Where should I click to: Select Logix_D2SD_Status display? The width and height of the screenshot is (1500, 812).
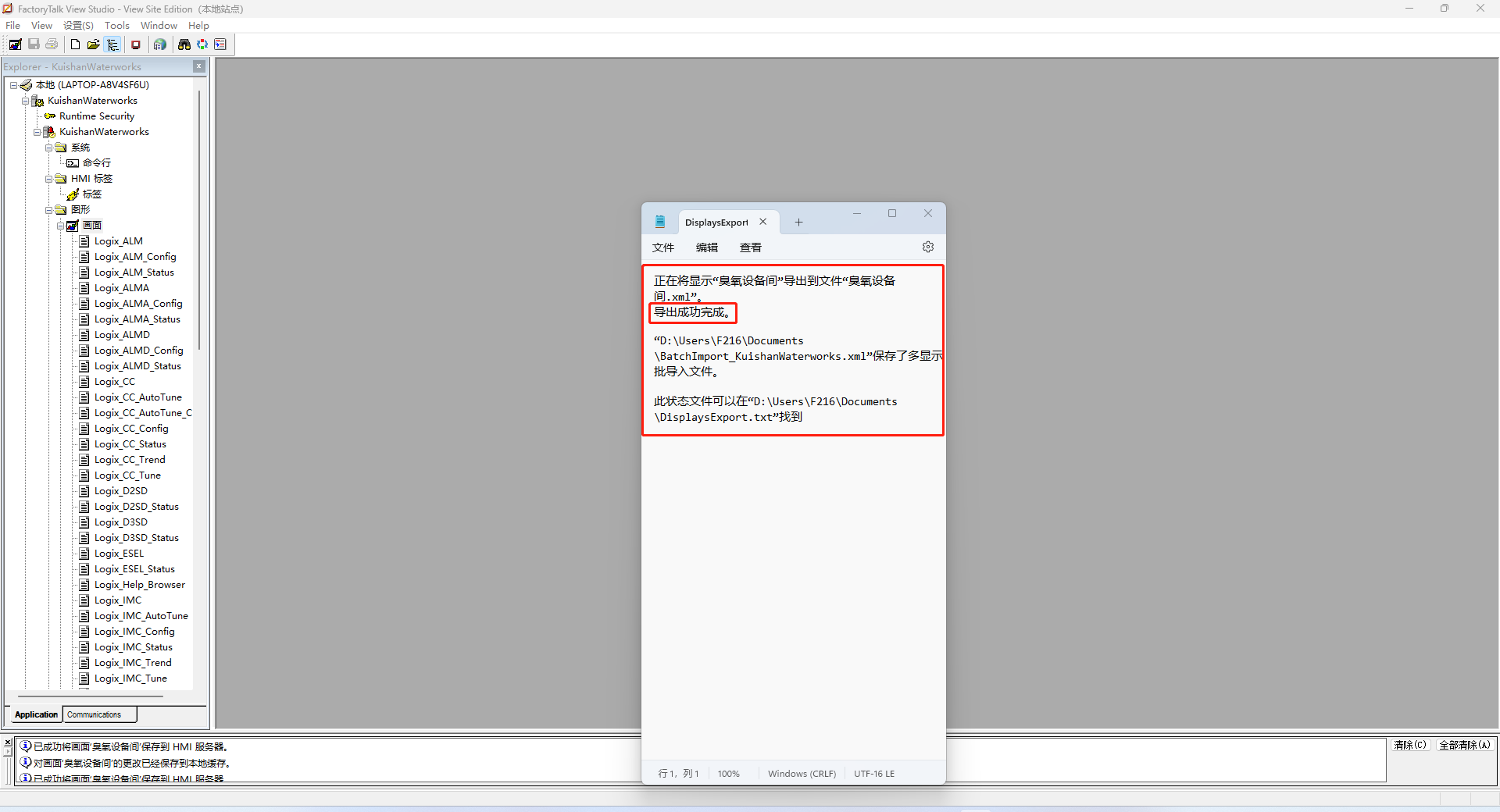coord(137,507)
